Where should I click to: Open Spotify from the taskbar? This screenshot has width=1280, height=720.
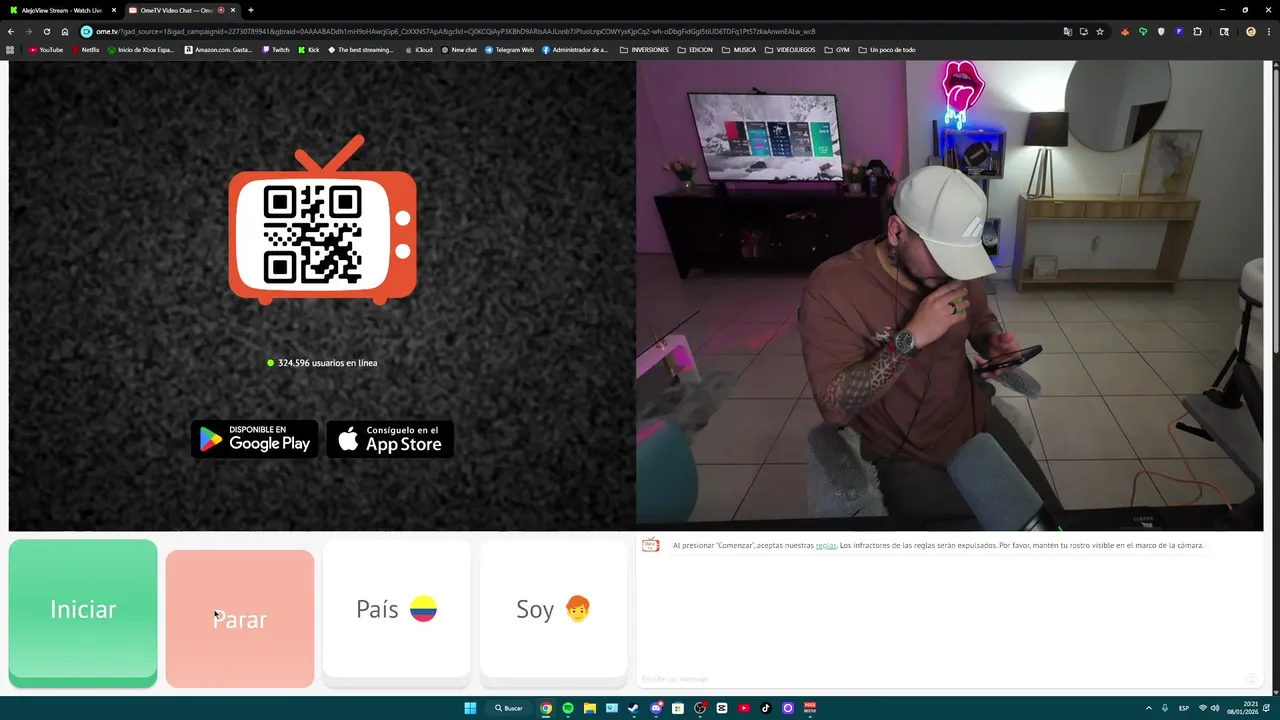pyautogui.click(x=568, y=708)
